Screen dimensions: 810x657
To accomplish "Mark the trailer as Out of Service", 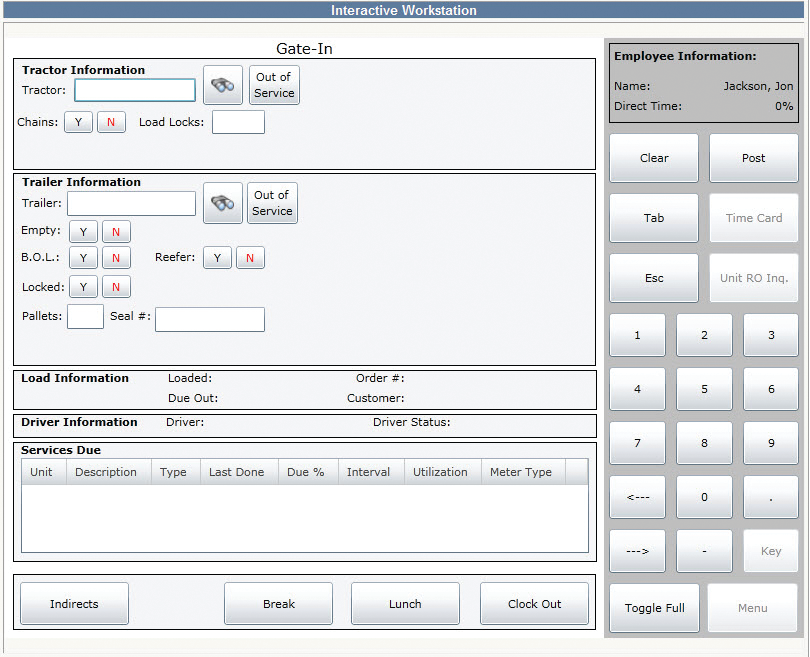I will point(272,203).
